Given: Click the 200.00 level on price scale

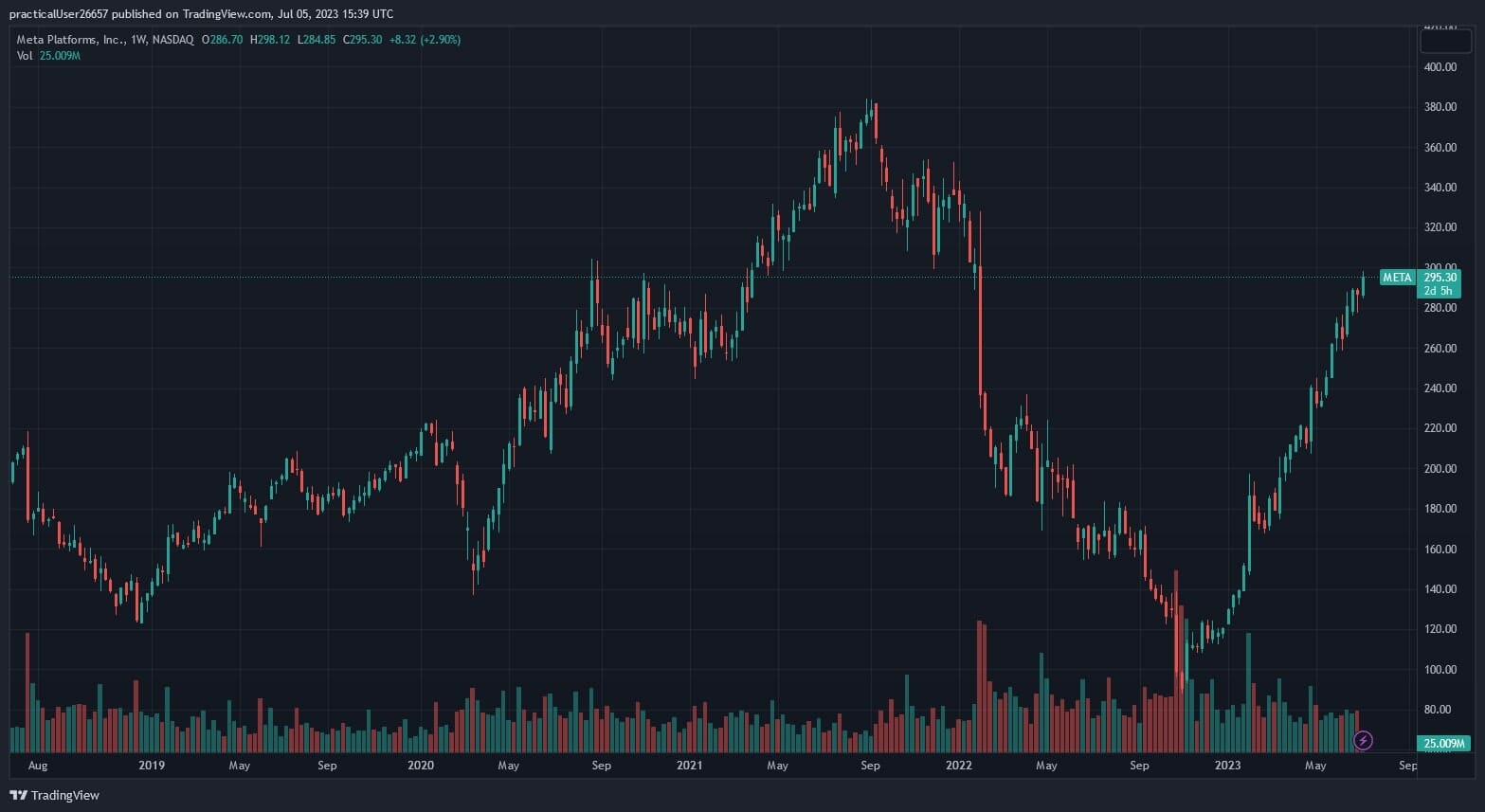Looking at the screenshot, I should pyautogui.click(x=1440, y=469).
